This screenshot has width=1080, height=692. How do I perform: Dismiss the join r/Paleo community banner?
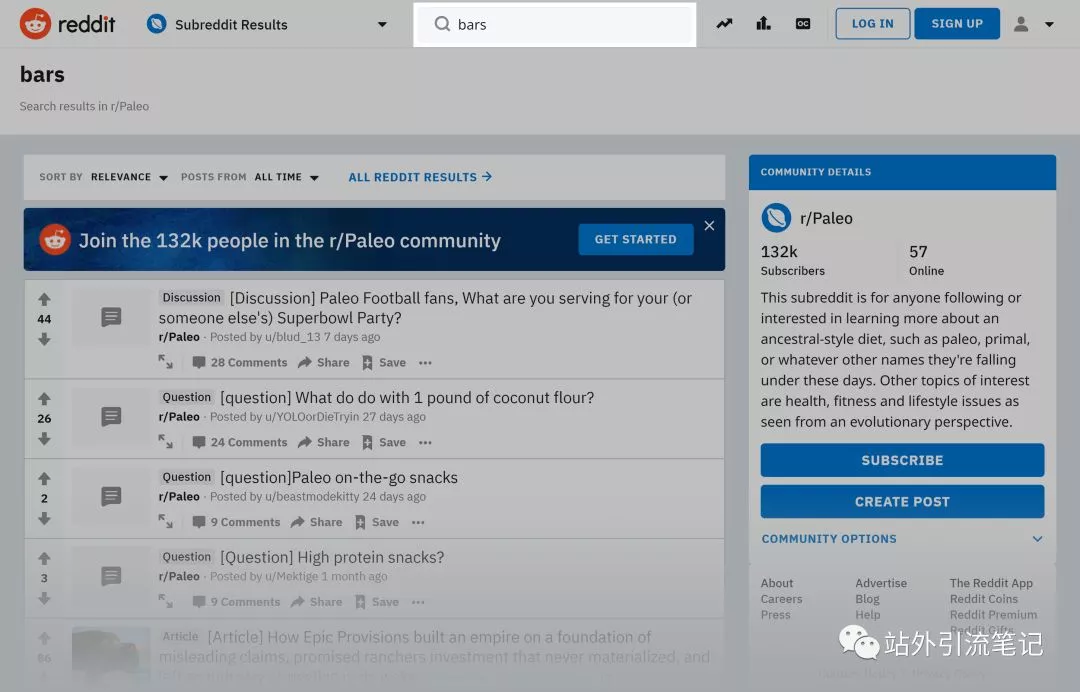(x=709, y=226)
